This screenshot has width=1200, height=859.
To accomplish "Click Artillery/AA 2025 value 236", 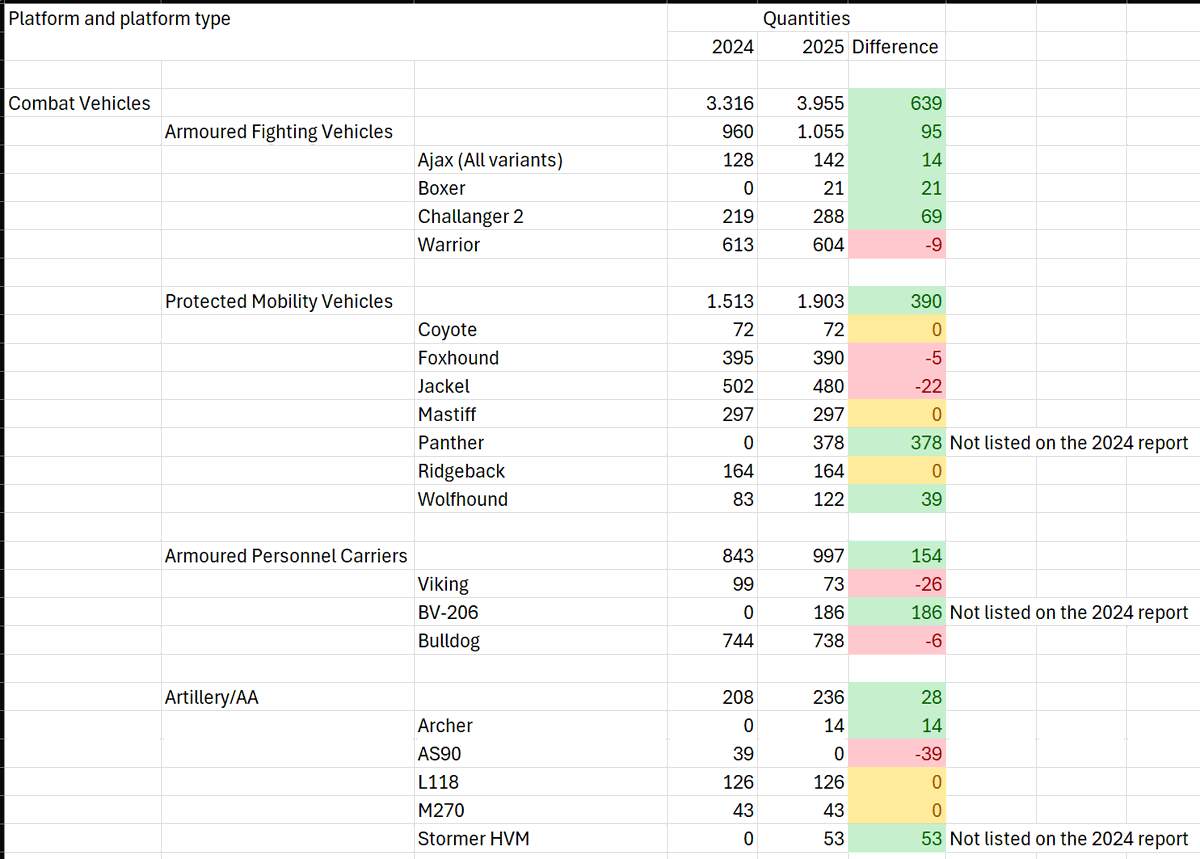I will pyautogui.click(x=802, y=697).
